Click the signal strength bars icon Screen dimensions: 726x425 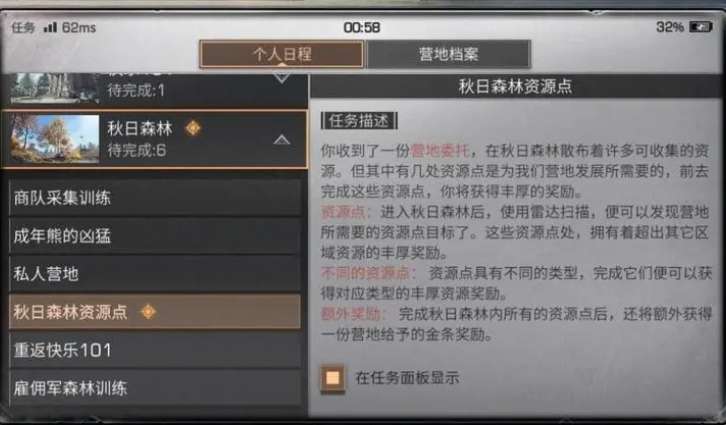pyautogui.click(x=50, y=27)
